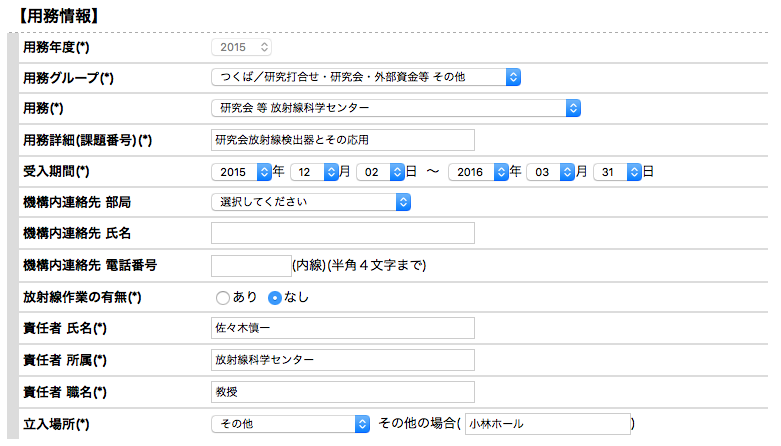Open the start year 2015 dropdown
This screenshot has width=781, height=446.
241,171
